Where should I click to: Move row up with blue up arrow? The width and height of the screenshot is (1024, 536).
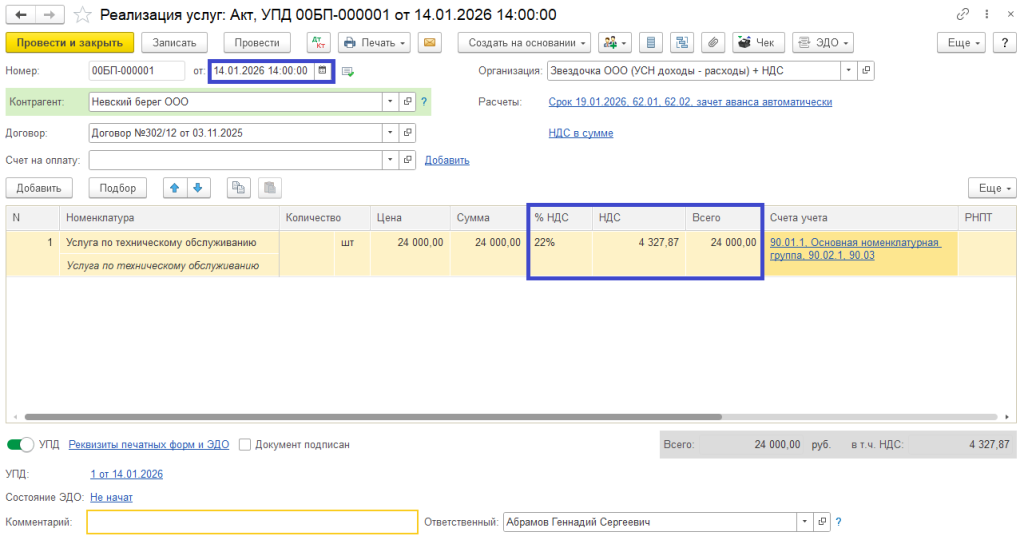point(174,188)
